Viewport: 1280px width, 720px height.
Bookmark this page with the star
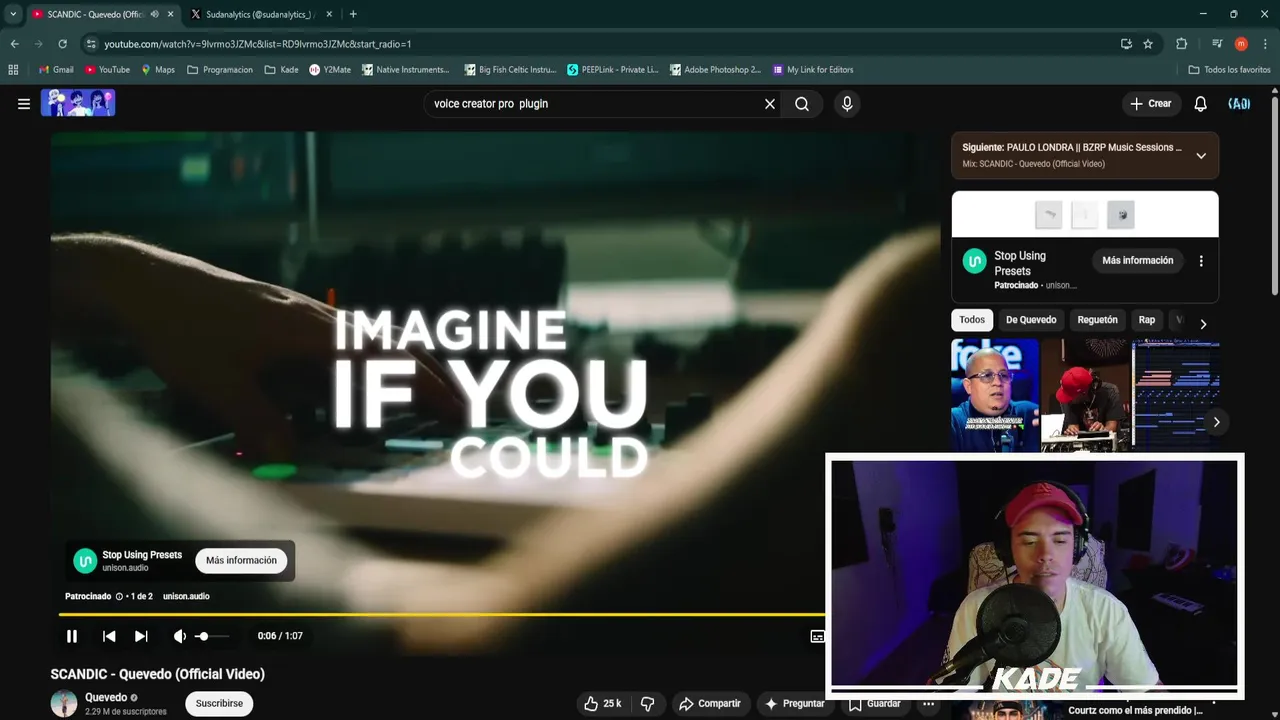pyautogui.click(x=1148, y=44)
